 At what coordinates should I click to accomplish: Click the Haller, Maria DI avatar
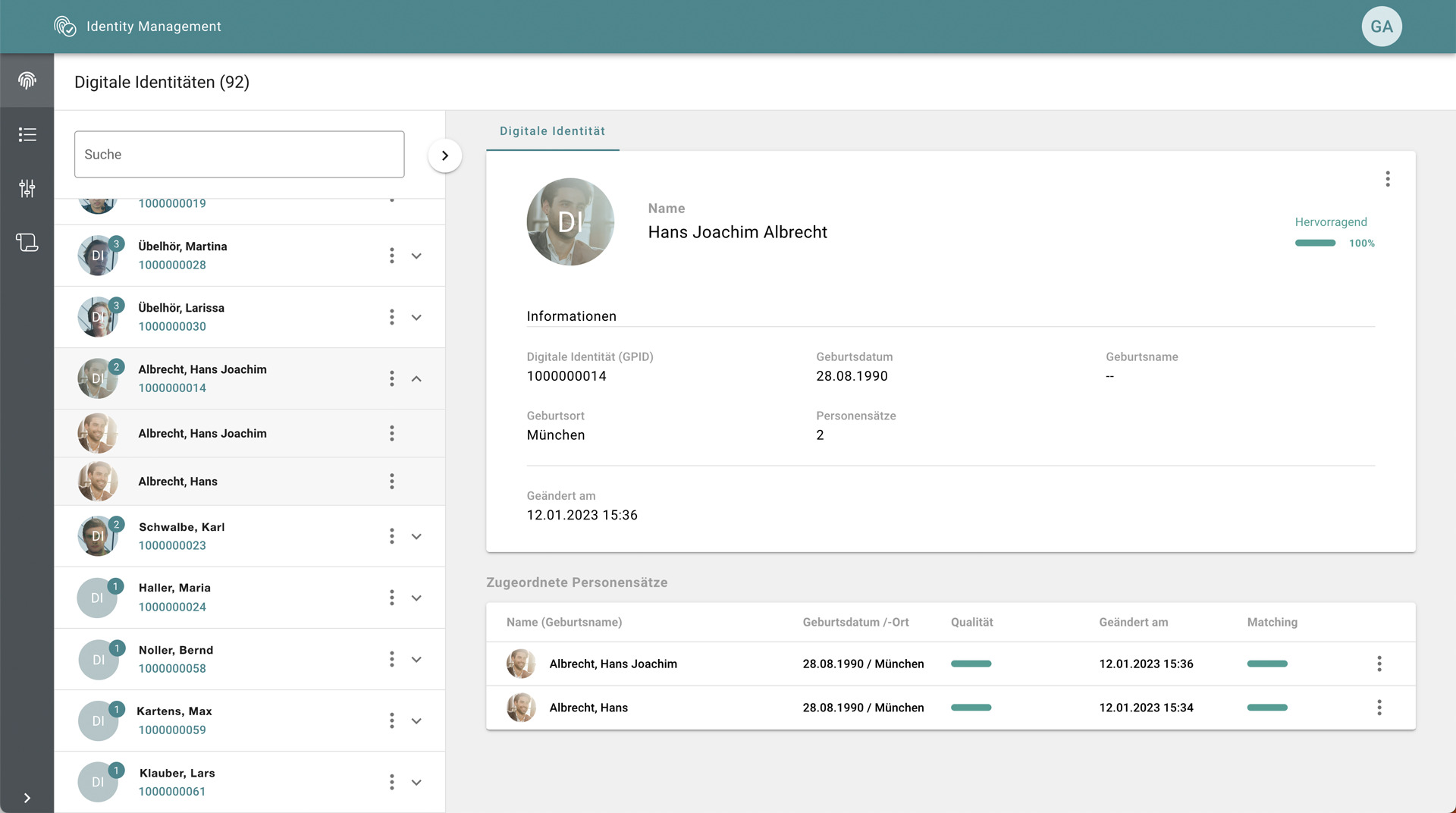click(x=97, y=598)
